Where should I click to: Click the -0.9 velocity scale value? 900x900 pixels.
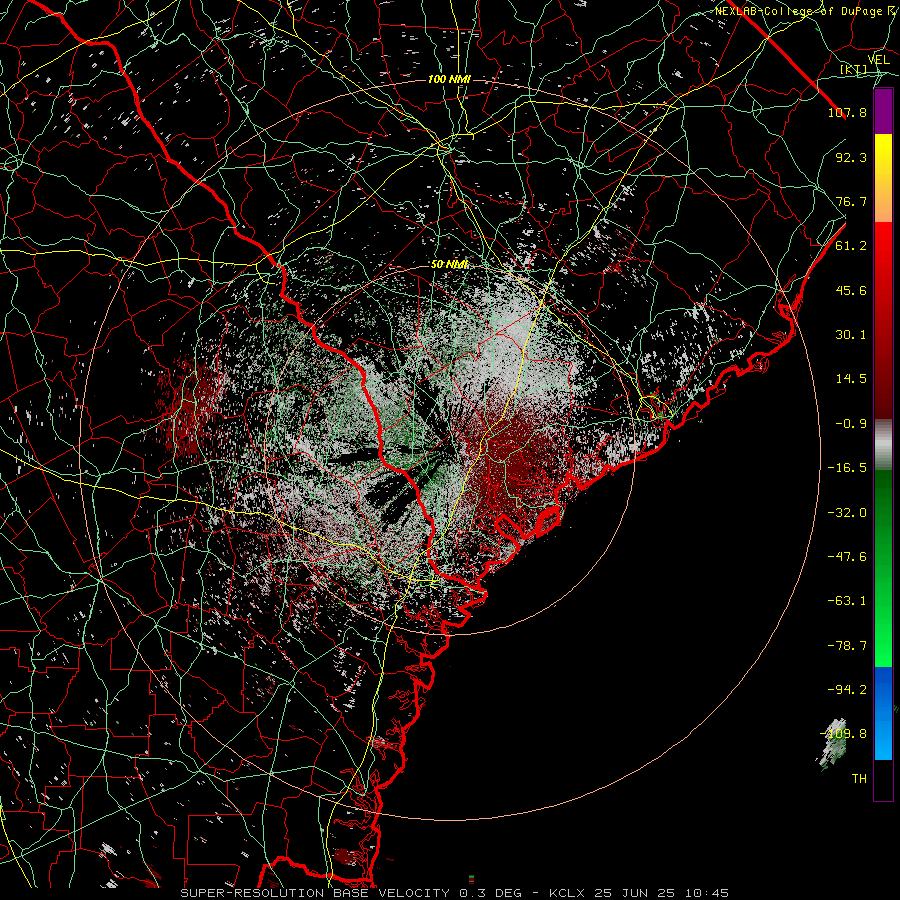pos(851,424)
